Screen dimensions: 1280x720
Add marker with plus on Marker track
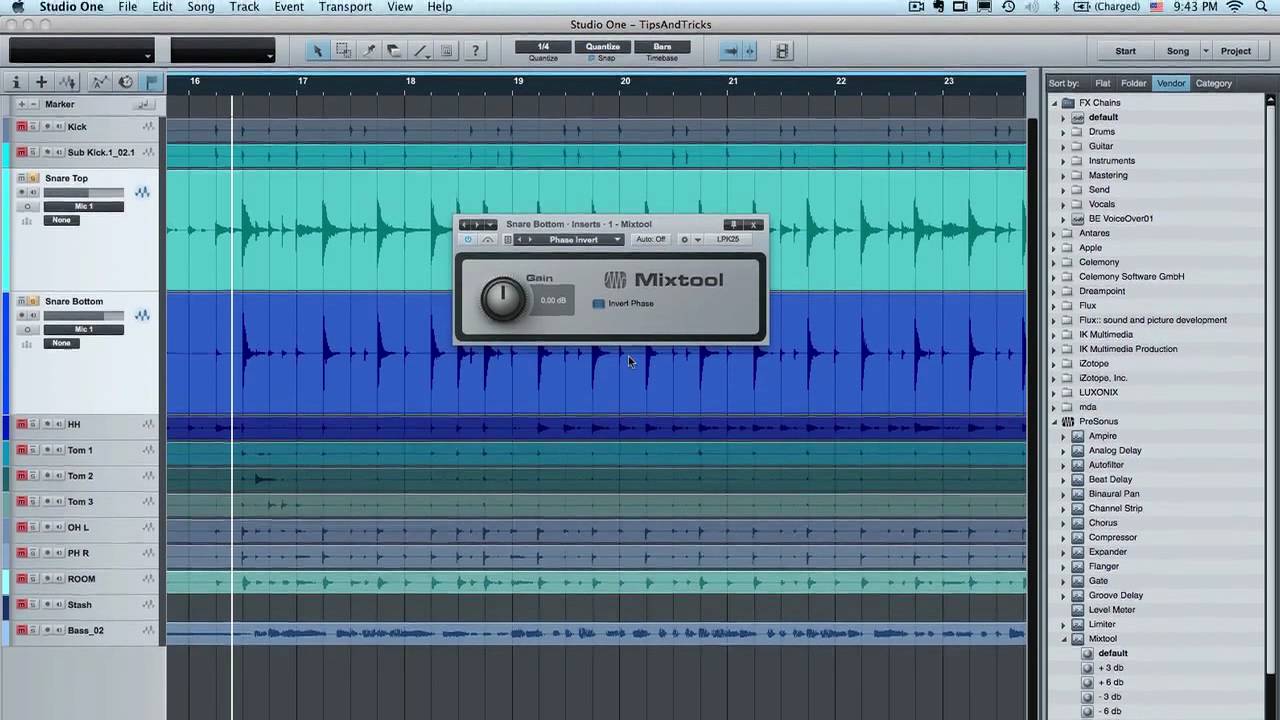tap(21, 104)
